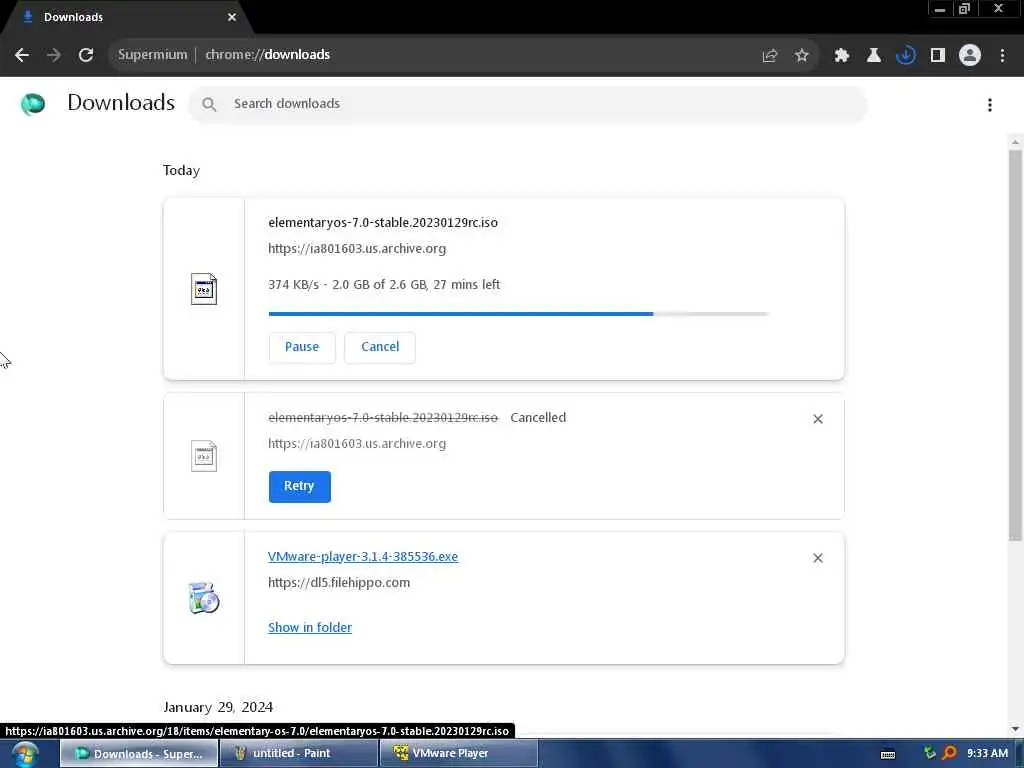Screen dimensions: 1024x768
Task: Focus the Search downloads field
Action: (528, 104)
